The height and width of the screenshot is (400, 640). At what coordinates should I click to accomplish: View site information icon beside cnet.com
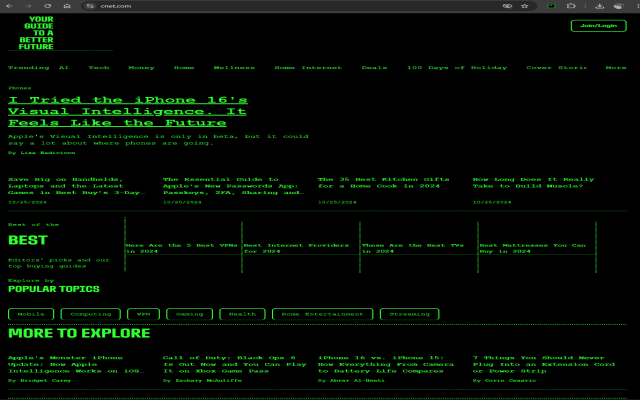(x=91, y=6)
